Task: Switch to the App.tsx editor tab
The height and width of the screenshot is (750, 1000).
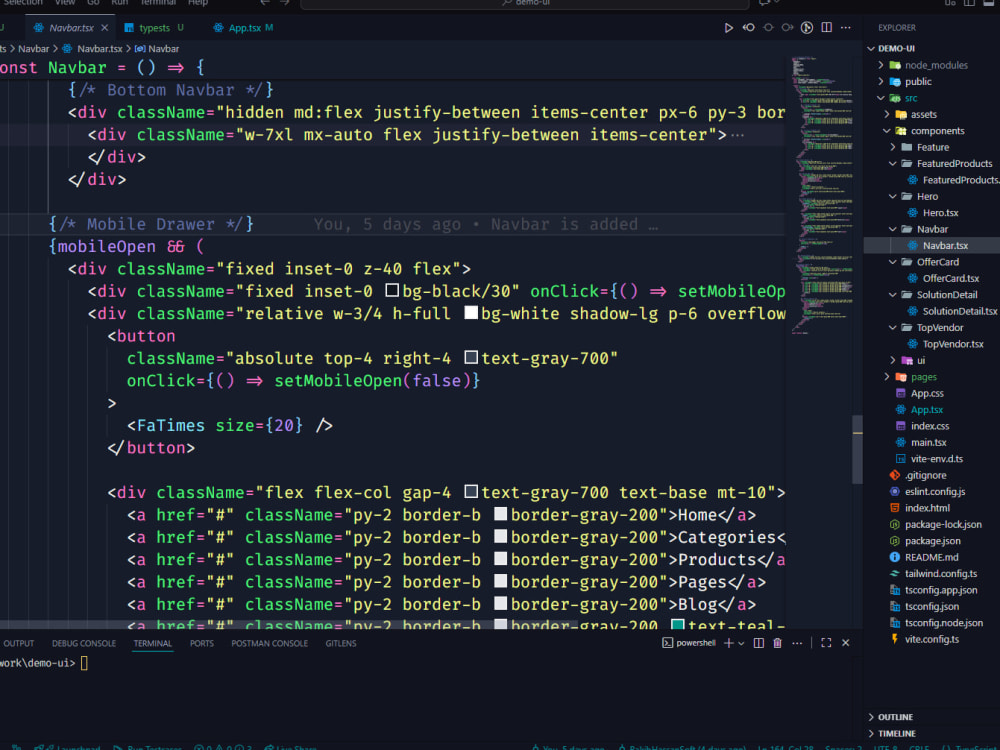Action: click(244, 27)
